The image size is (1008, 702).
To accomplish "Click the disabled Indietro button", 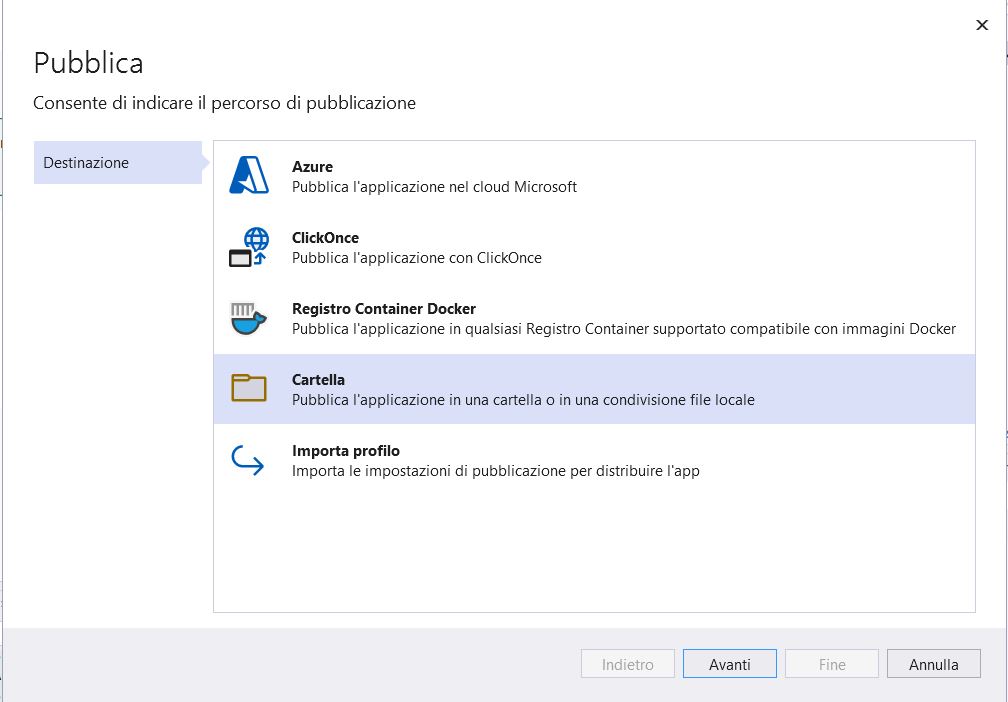I will (627, 664).
